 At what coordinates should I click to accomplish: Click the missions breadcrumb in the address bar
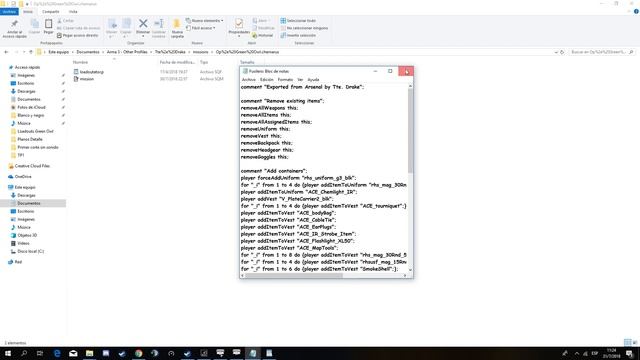click(x=200, y=52)
